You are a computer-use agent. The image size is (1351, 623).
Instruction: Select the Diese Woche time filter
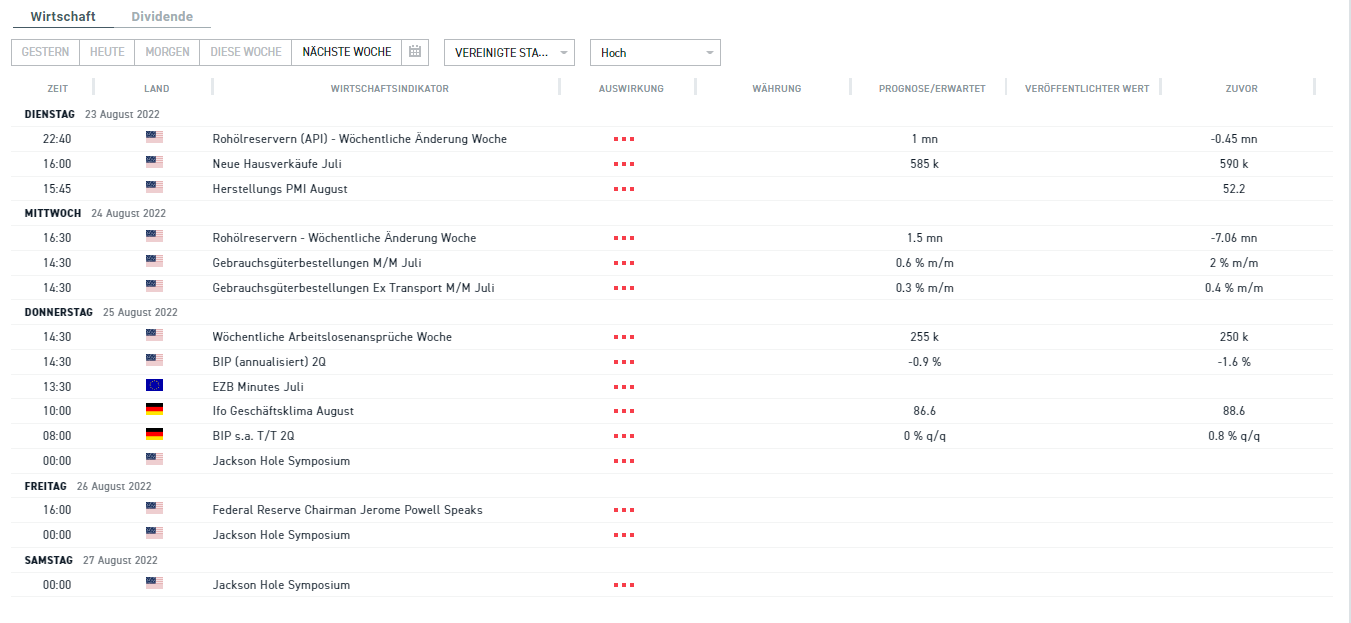coord(245,52)
